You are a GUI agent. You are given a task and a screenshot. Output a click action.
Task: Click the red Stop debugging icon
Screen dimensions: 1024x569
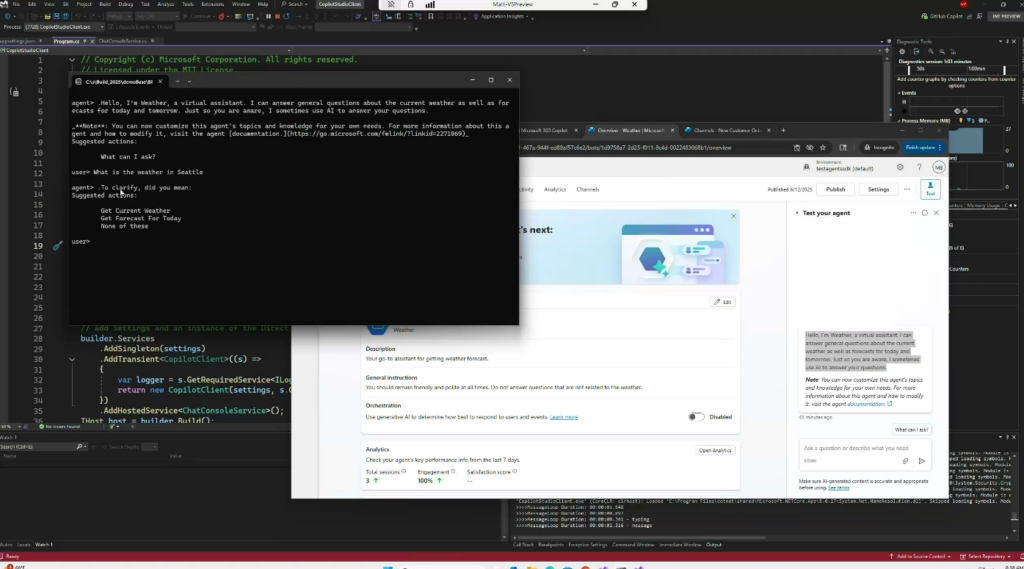277,16
